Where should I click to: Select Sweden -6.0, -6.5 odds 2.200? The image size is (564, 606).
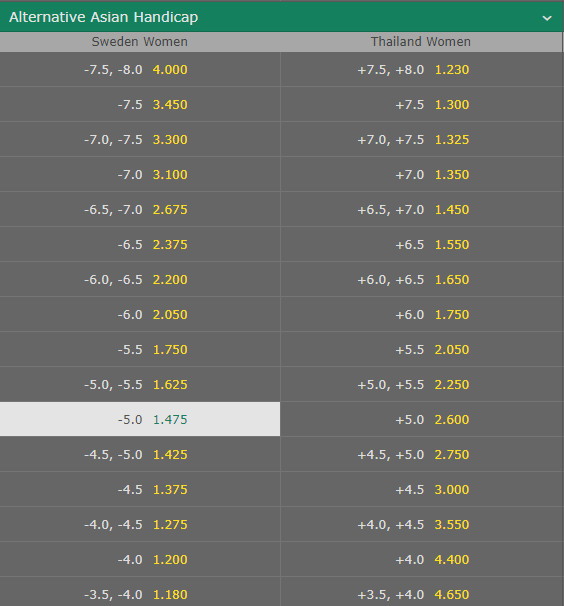click(x=140, y=279)
